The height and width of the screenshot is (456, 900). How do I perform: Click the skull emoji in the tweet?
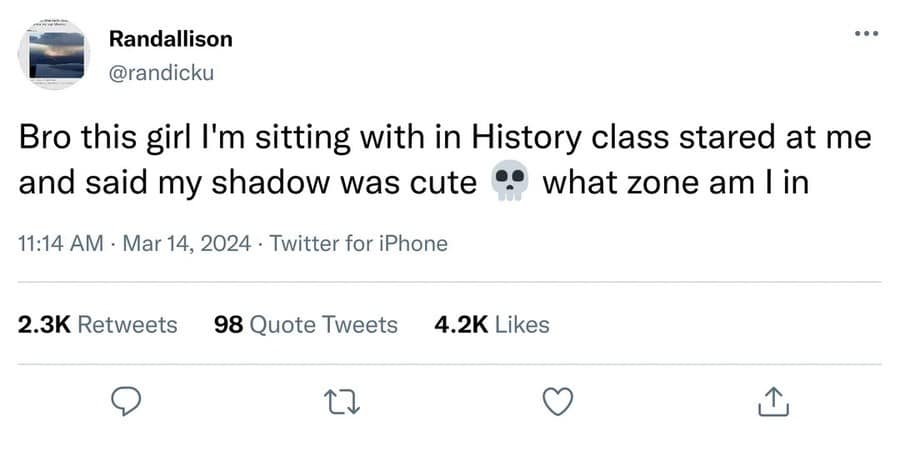(510, 185)
